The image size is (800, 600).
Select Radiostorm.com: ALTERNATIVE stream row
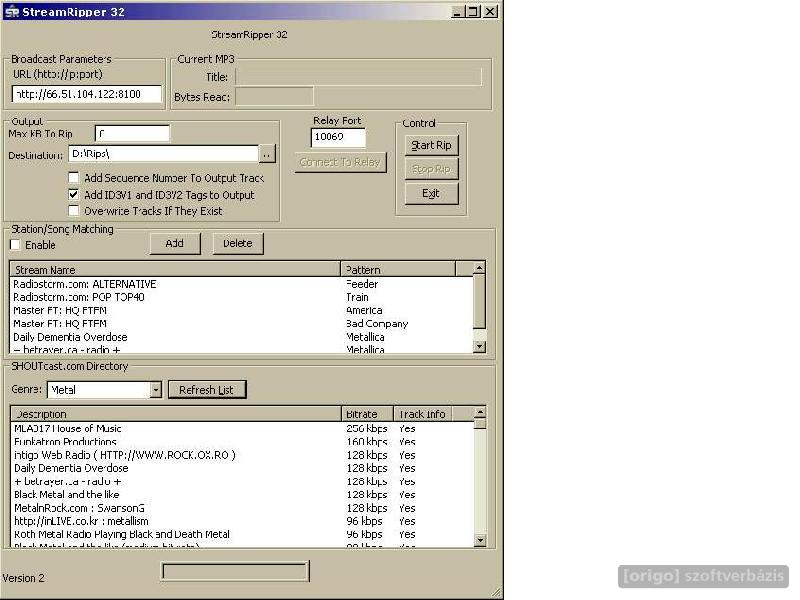pos(241,284)
